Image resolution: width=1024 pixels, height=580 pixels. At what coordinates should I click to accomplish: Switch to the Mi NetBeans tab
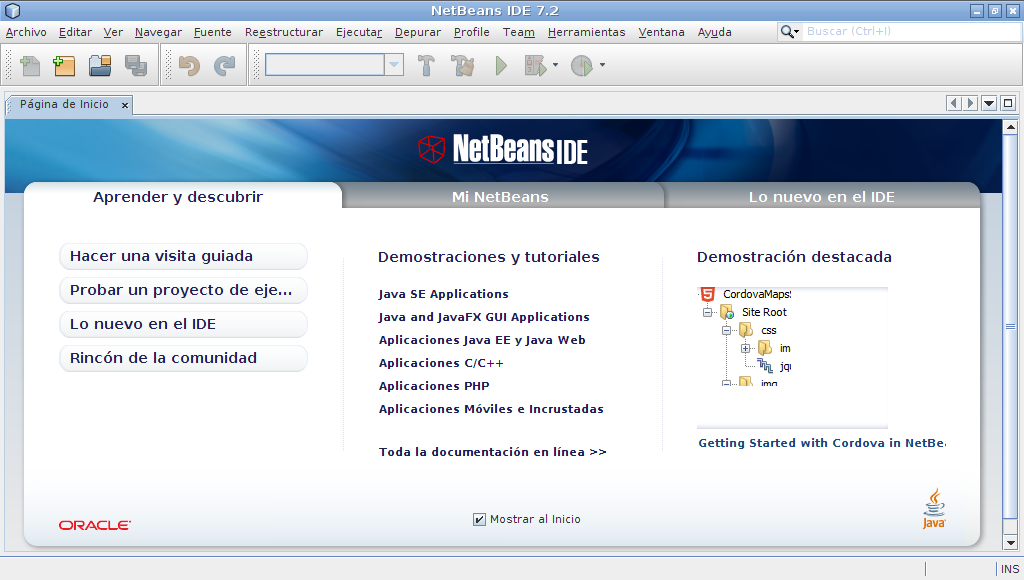pyautogui.click(x=502, y=196)
